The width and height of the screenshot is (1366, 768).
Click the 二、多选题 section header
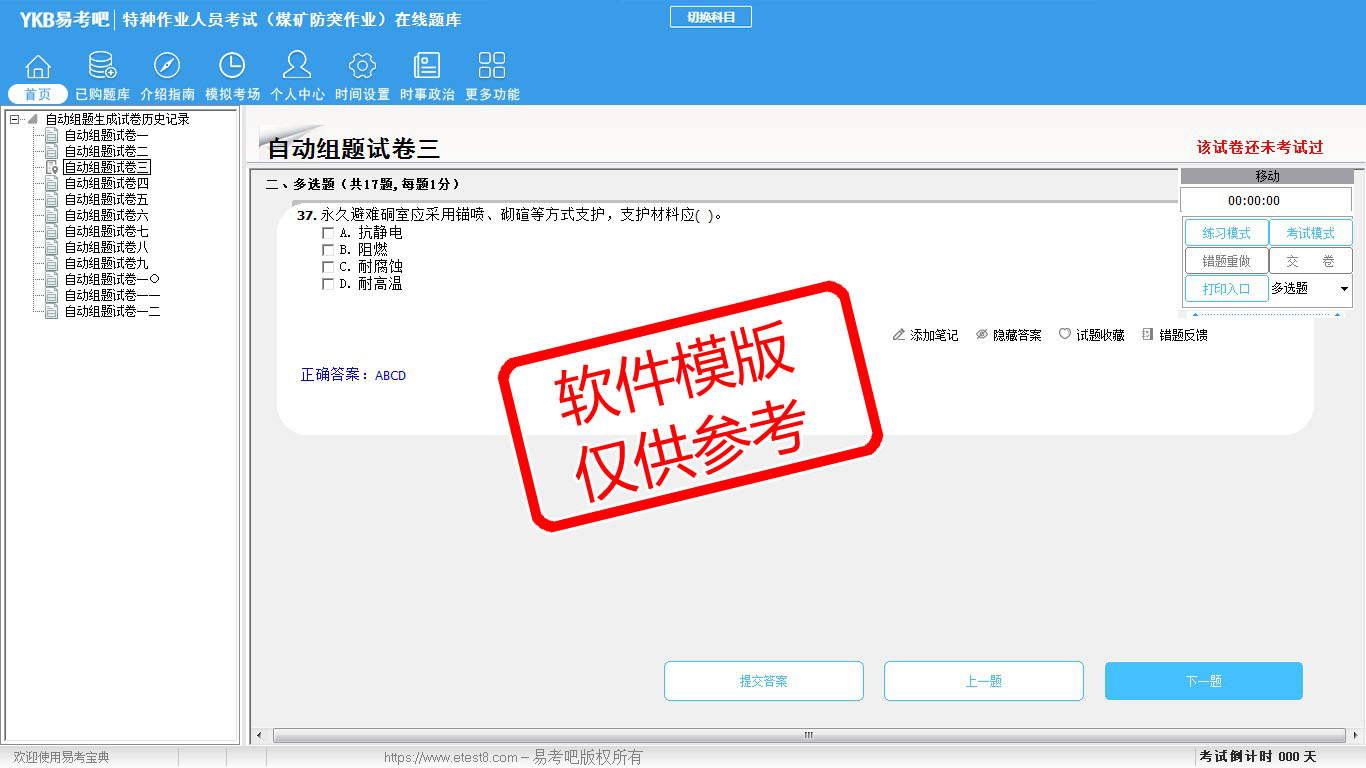(363, 184)
